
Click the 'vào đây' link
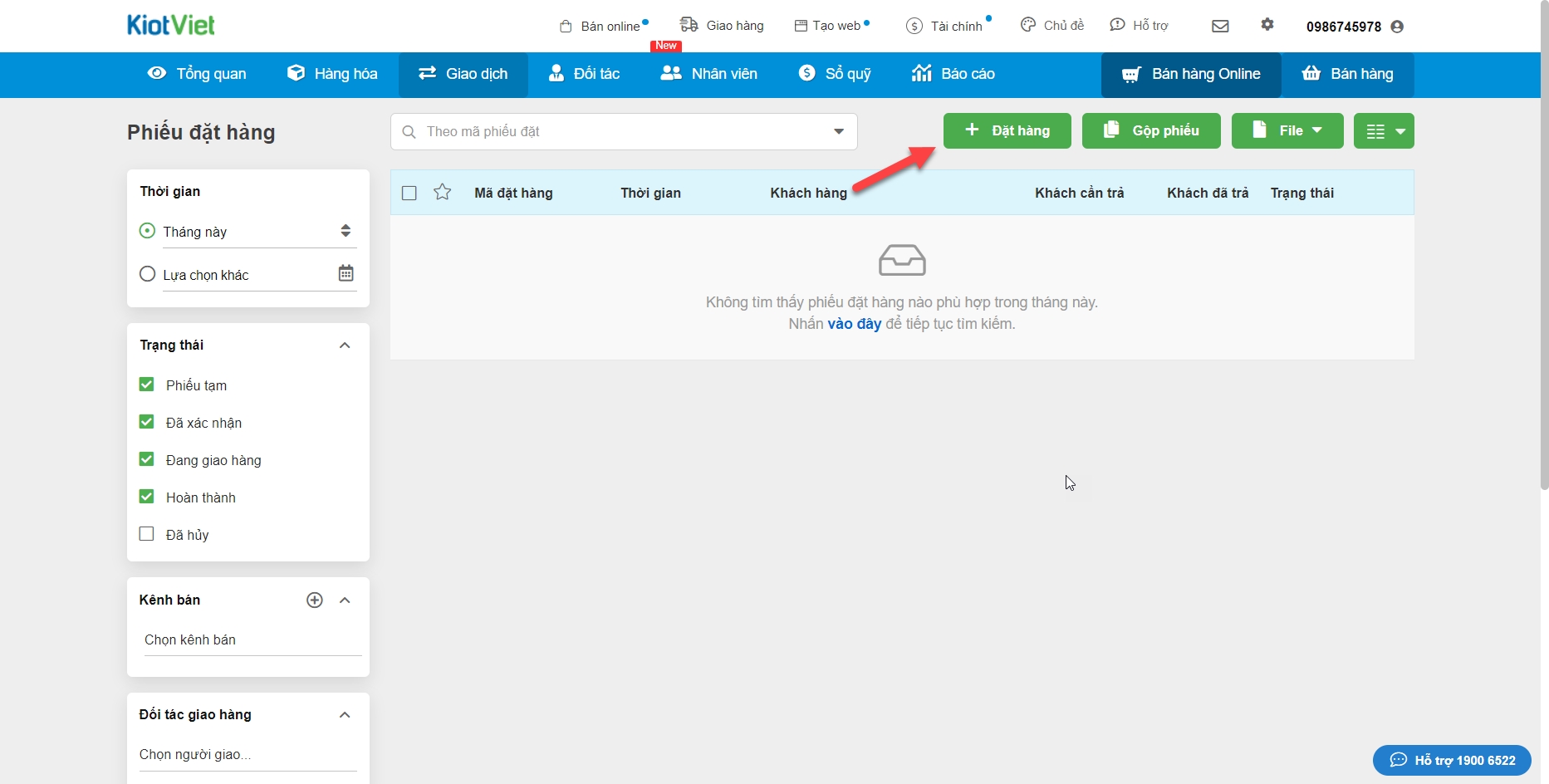[854, 324]
